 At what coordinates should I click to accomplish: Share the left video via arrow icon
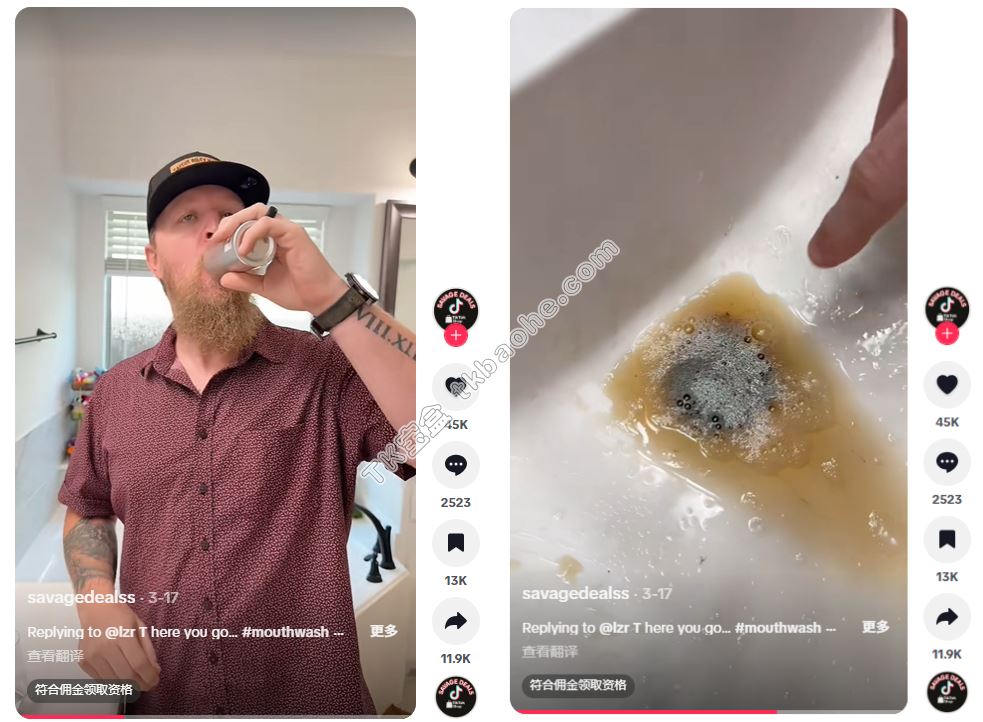(456, 621)
